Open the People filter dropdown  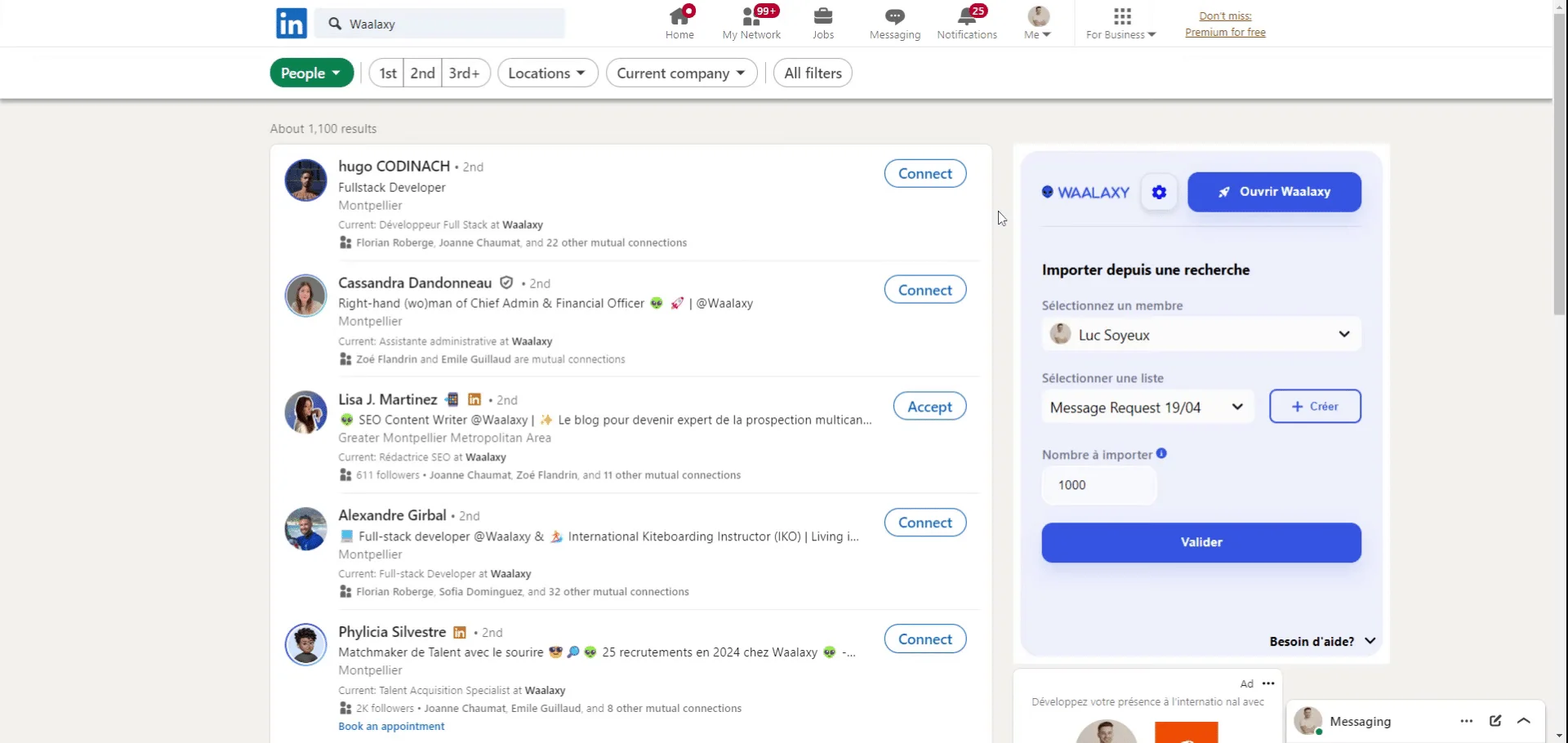pos(311,73)
